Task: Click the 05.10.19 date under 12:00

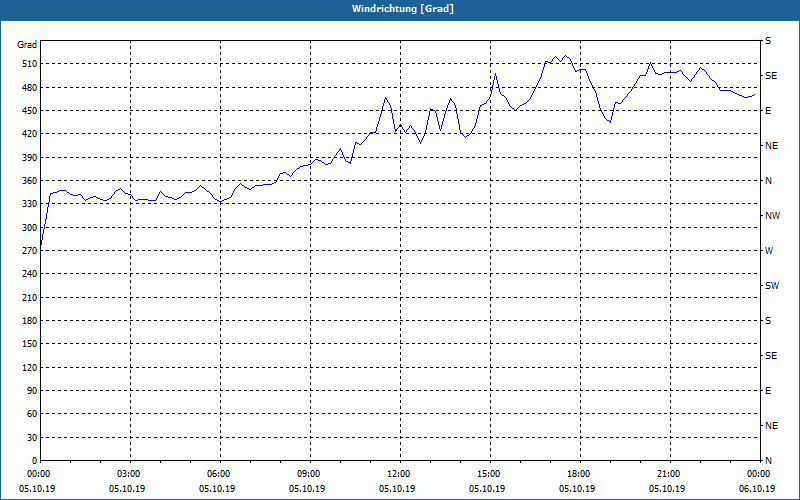Action: click(397, 489)
